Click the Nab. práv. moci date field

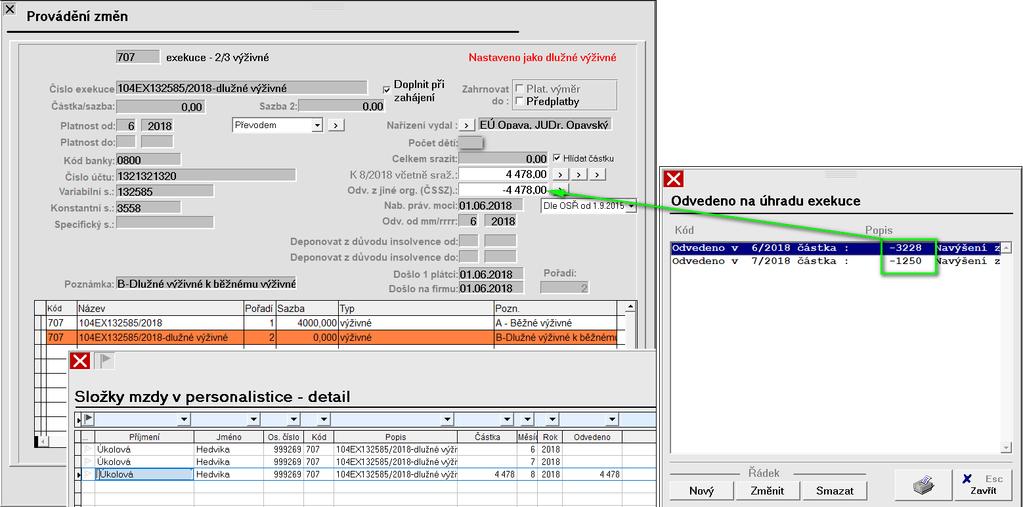[x=491, y=206]
